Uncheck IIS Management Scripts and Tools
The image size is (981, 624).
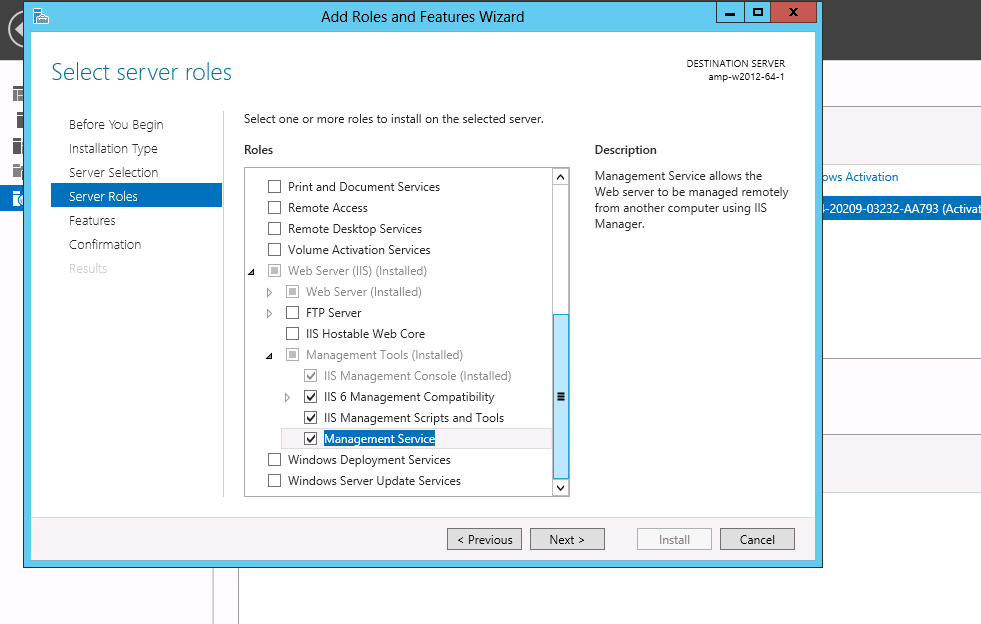tap(310, 417)
